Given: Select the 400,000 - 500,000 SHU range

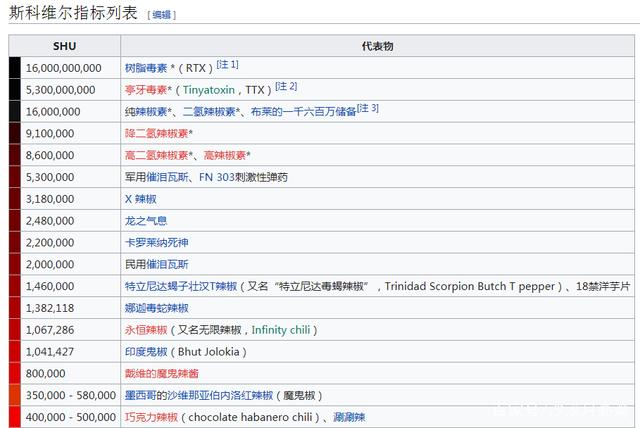Looking at the screenshot, I should pyautogui.click(x=71, y=417).
